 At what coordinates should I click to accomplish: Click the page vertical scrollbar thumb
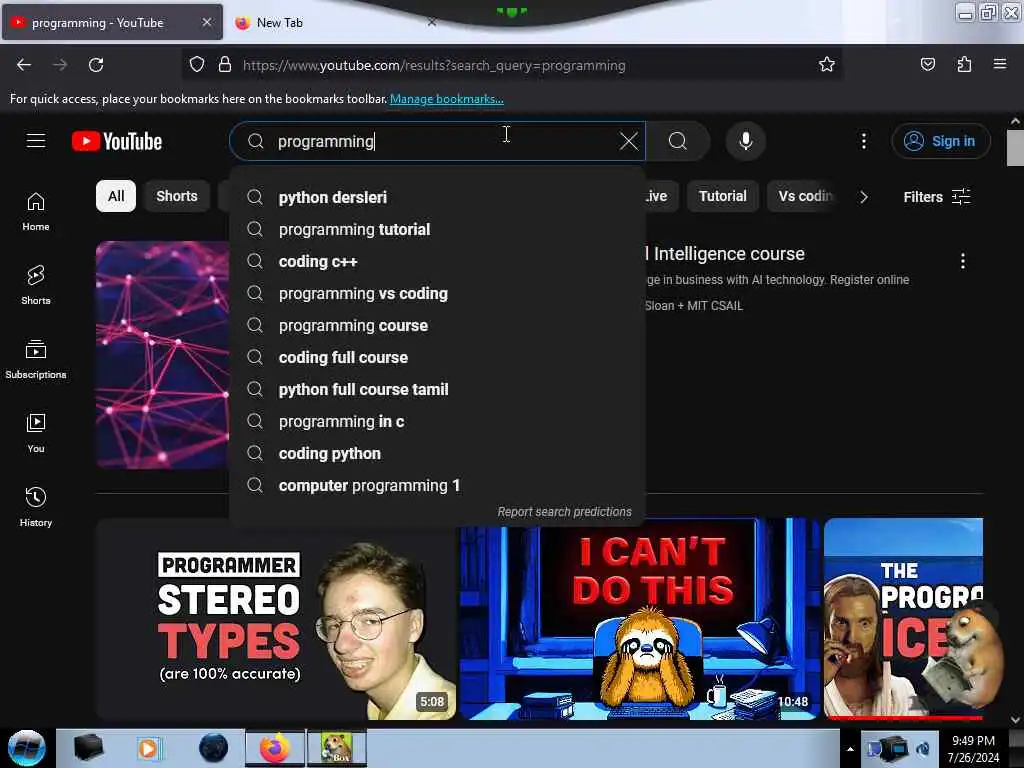[x=1015, y=148]
